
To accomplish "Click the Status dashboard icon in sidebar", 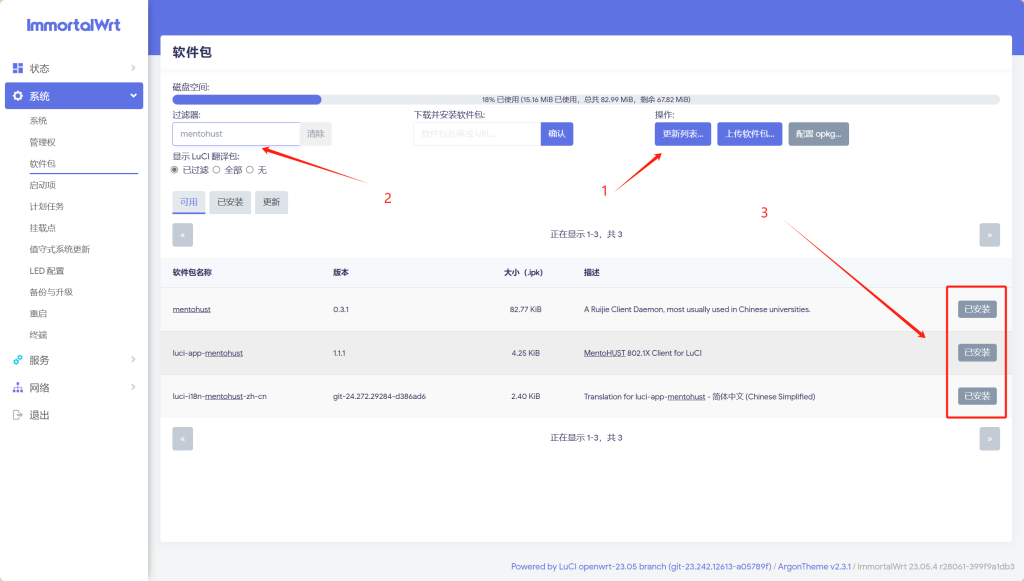I will tap(18, 68).
